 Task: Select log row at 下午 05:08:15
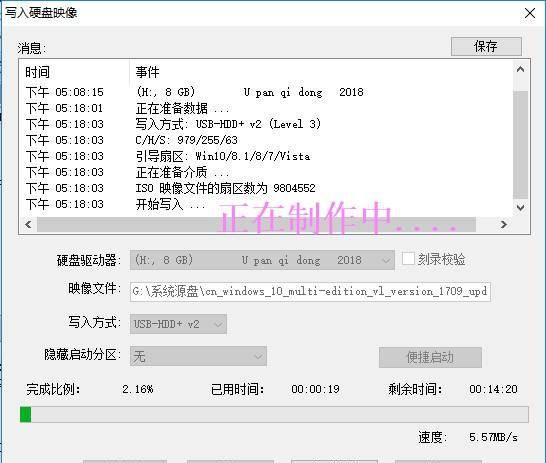click(195, 92)
